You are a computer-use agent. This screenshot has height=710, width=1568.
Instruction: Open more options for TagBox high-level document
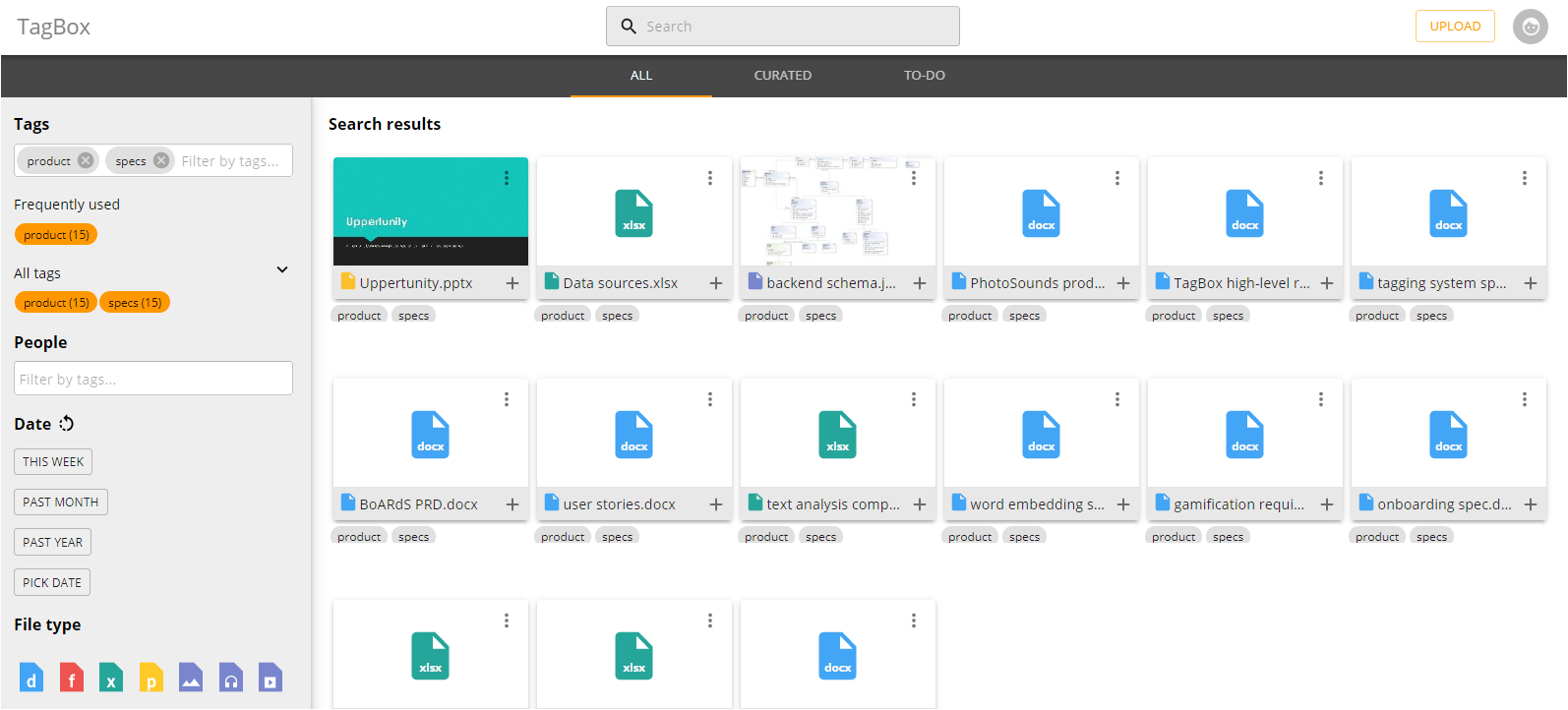coord(1321,178)
